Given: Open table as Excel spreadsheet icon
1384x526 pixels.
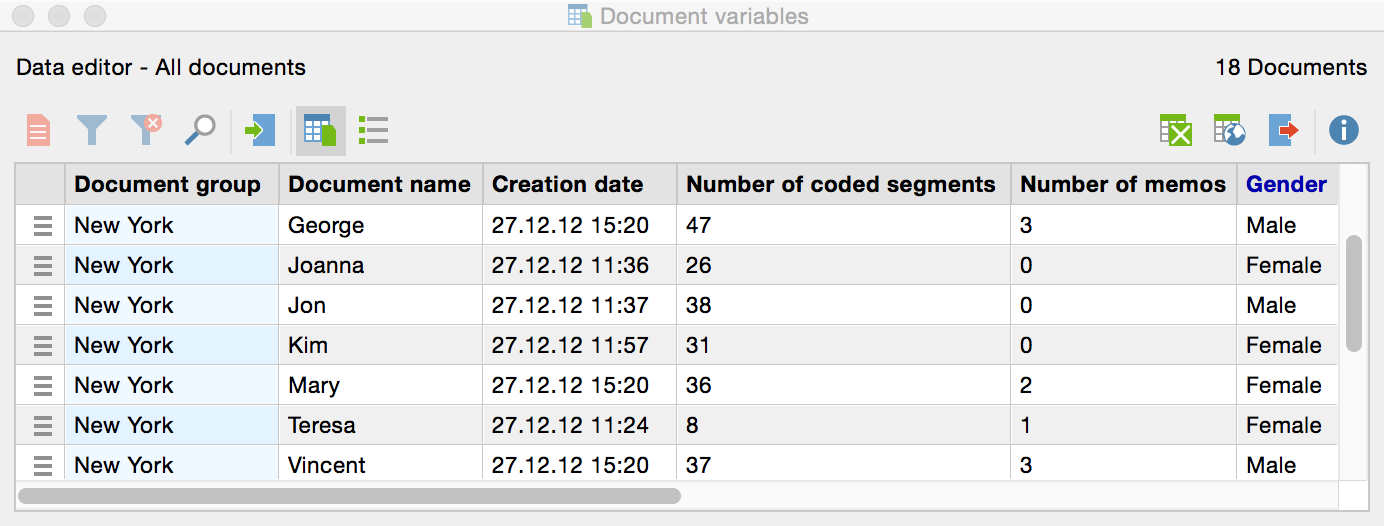Looking at the screenshot, I should [1175, 130].
